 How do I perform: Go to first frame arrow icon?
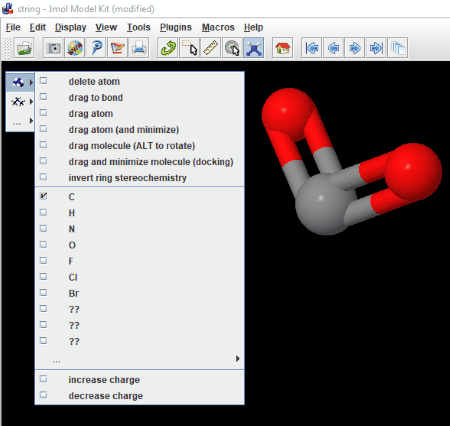tap(312, 48)
